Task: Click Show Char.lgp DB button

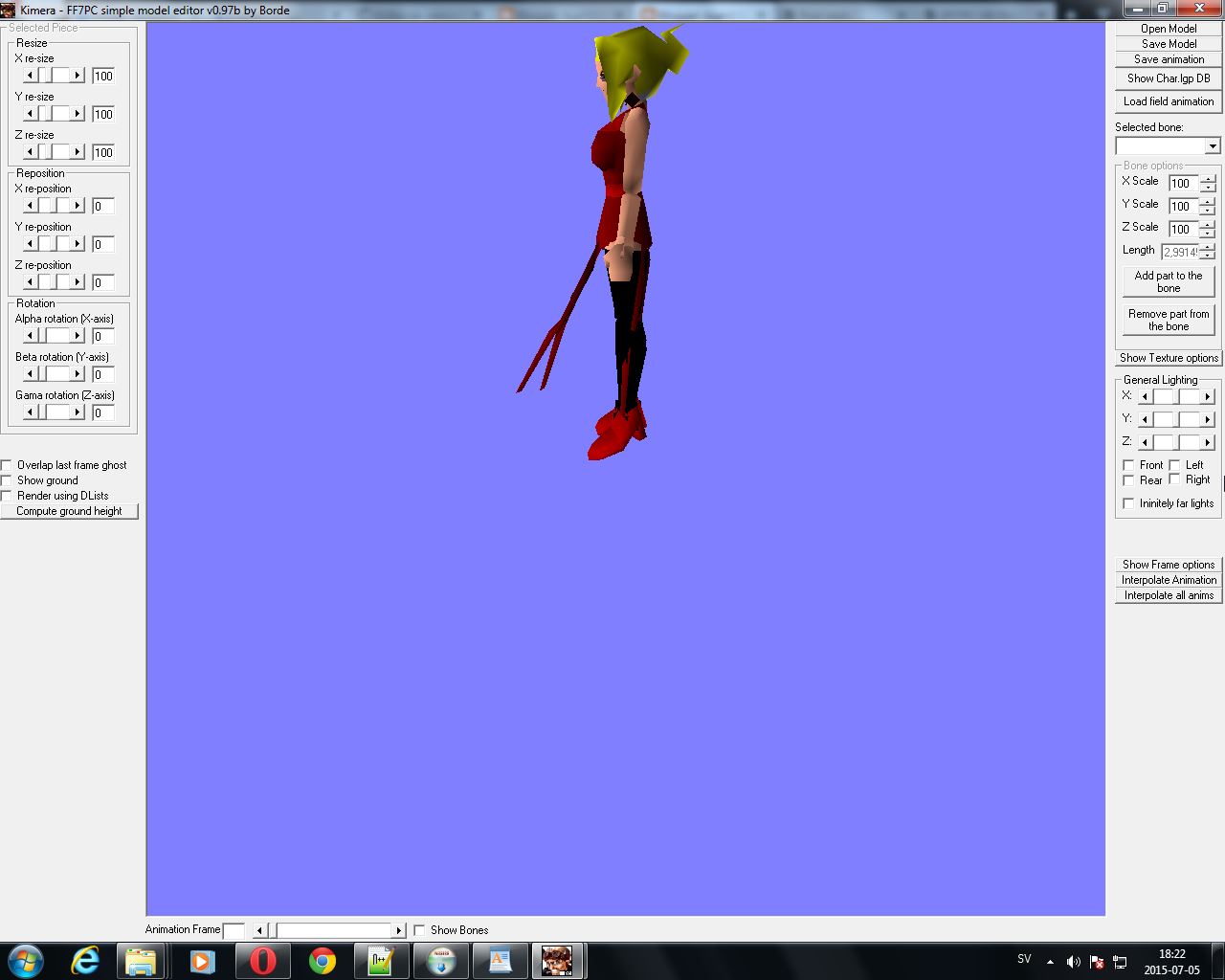Action: [1169, 78]
